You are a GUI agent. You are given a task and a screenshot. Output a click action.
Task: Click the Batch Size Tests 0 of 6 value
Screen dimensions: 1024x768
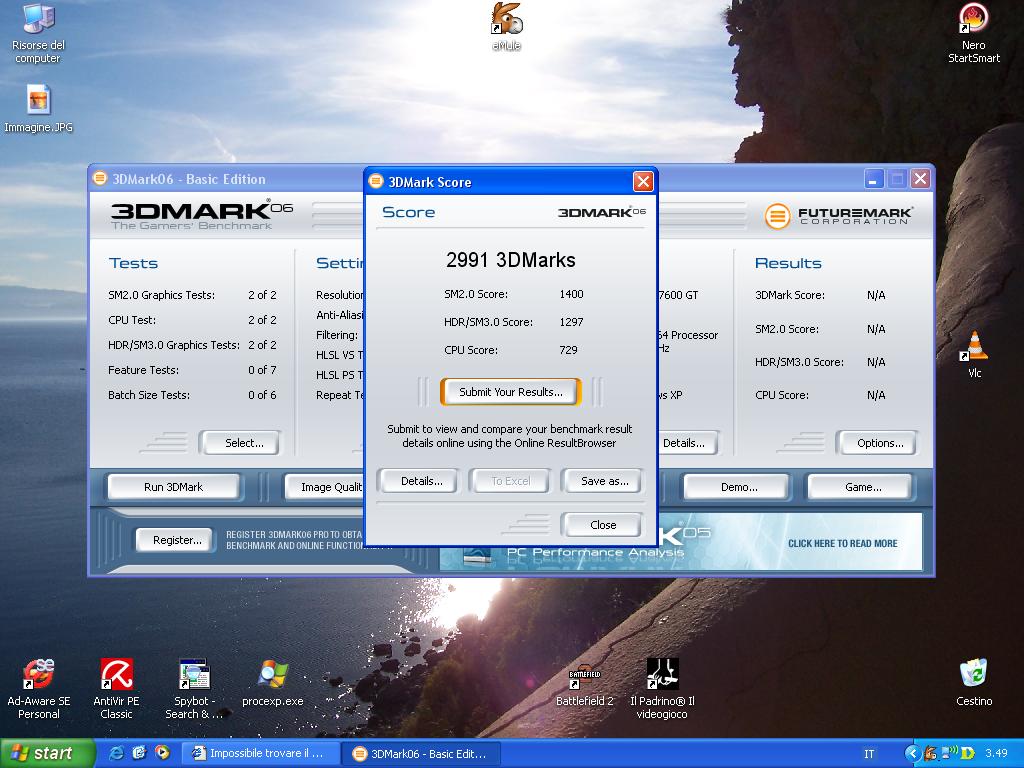262,395
